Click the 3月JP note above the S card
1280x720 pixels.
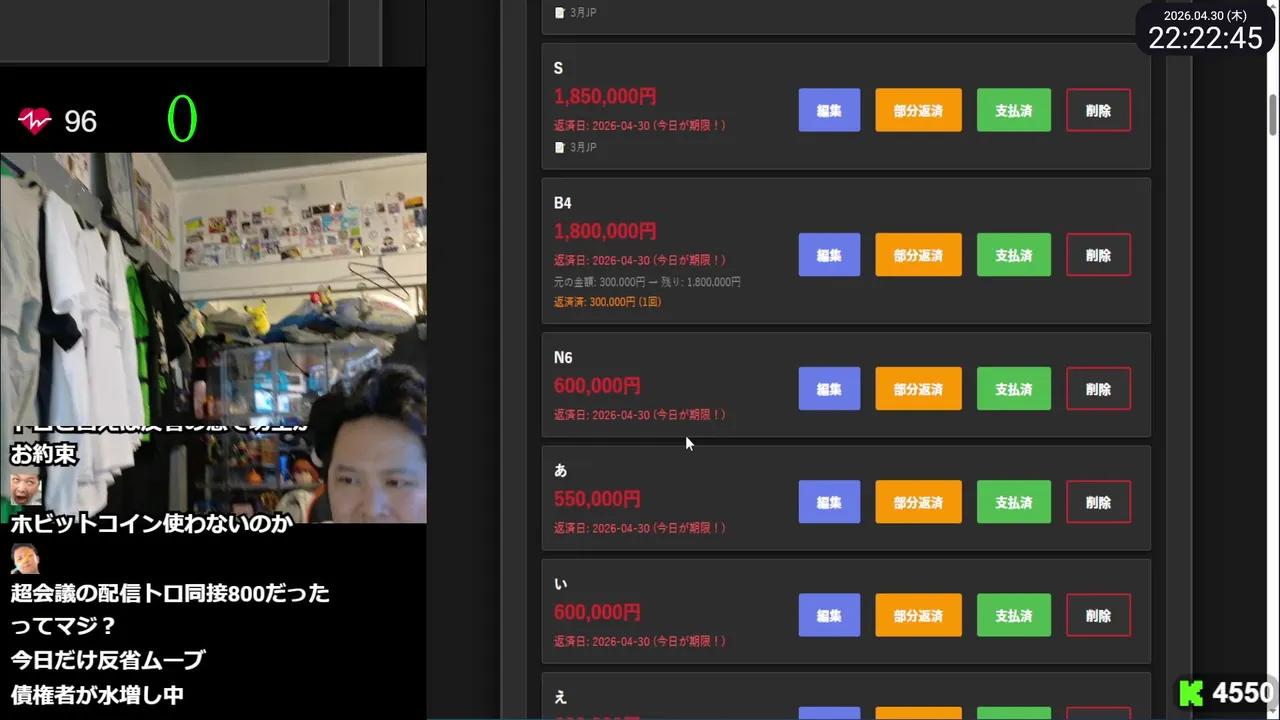click(x=583, y=13)
